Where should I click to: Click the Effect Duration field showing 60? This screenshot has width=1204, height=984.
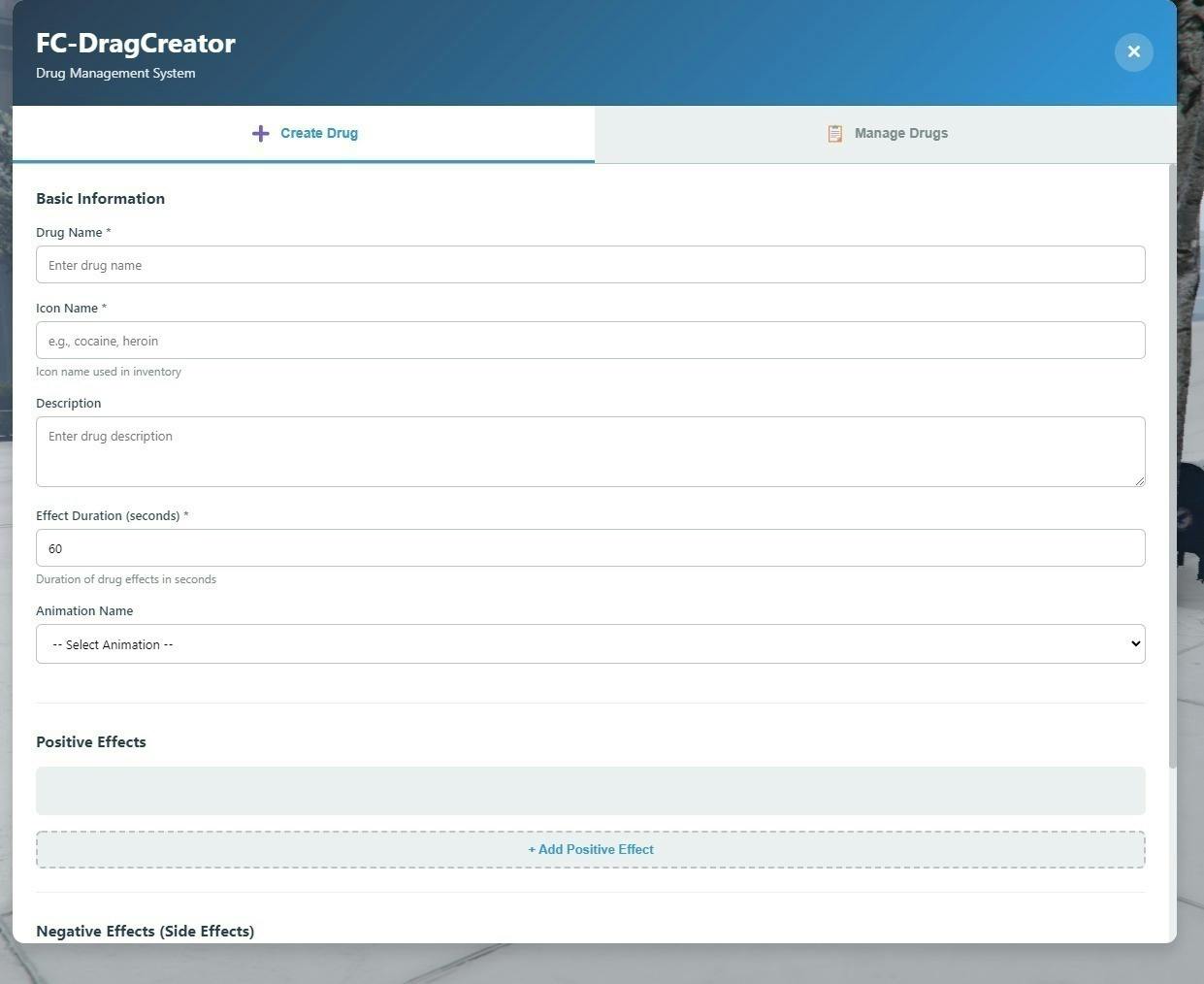tap(590, 548)
